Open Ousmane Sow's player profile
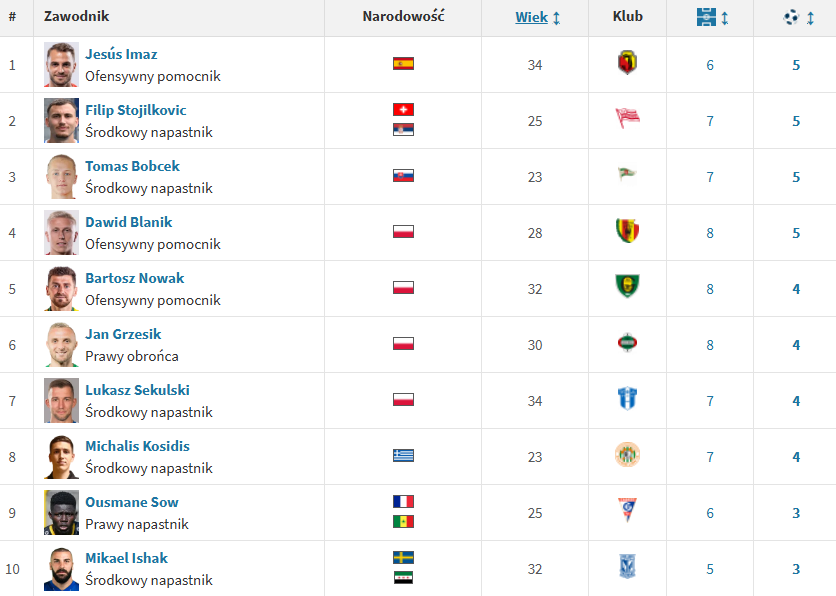 [132, 502]
